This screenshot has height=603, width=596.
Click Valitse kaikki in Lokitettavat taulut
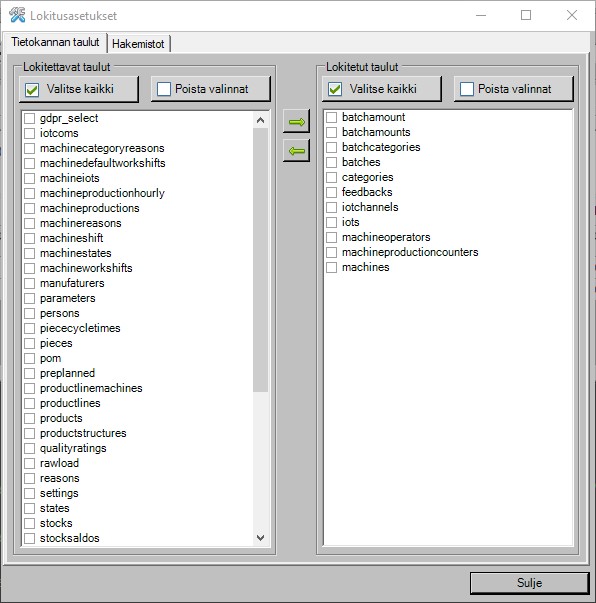(78, 89)
